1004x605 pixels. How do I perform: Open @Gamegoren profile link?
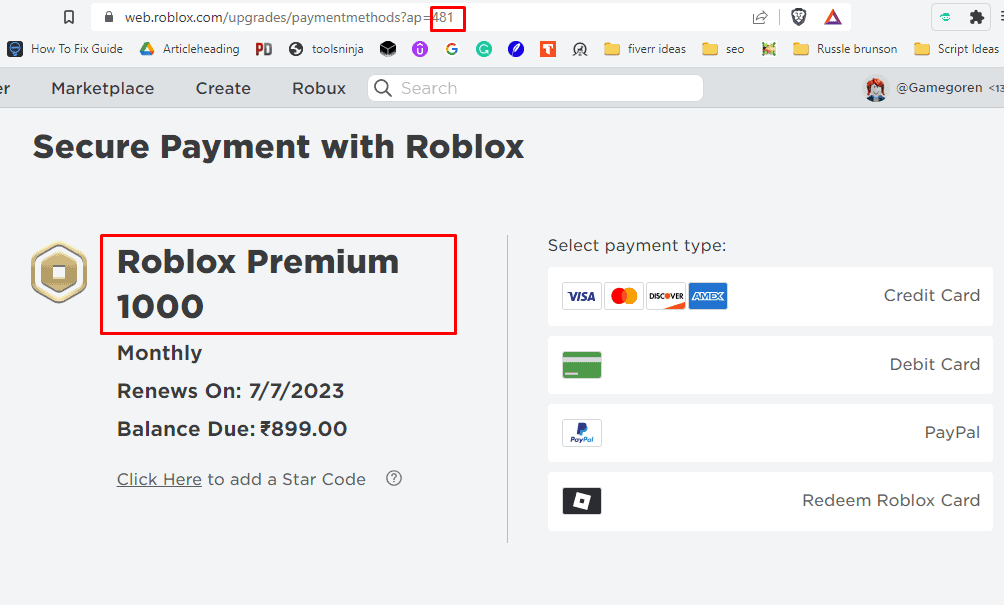tap(939, 88)
